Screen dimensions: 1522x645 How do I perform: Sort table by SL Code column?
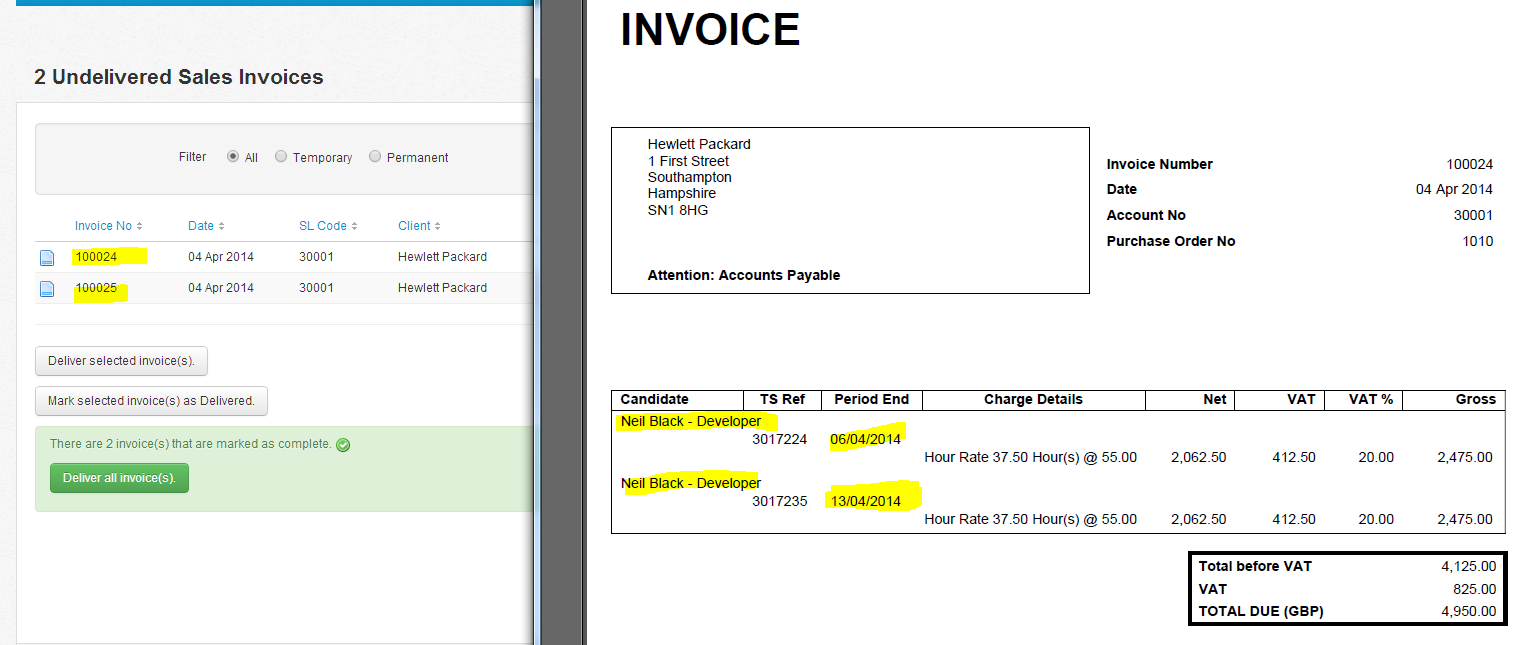tap(328, 226)
